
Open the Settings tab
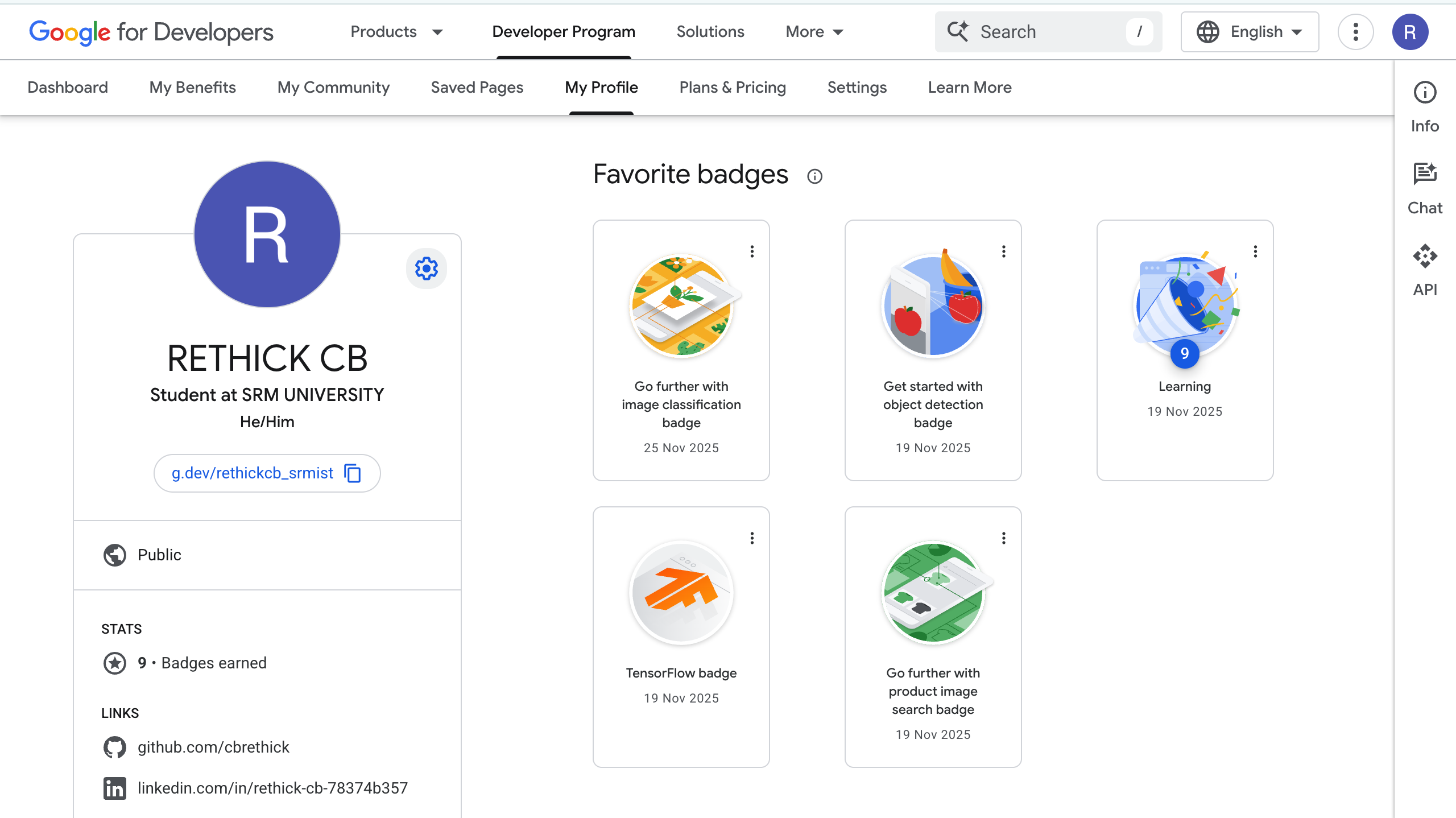click(x=857, y=88)
